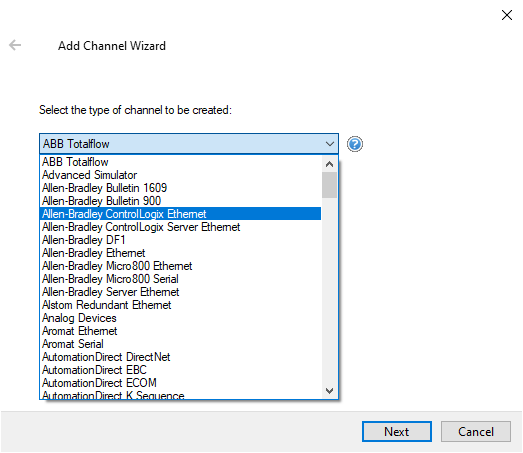The image size is (523, 453).
Task: Pick AutomationDirect EBC
Action: coord(180,370)
